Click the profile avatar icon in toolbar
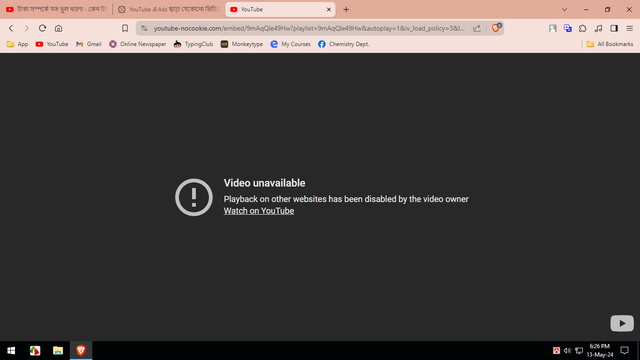Screen dimensions: 640x360 553,28
